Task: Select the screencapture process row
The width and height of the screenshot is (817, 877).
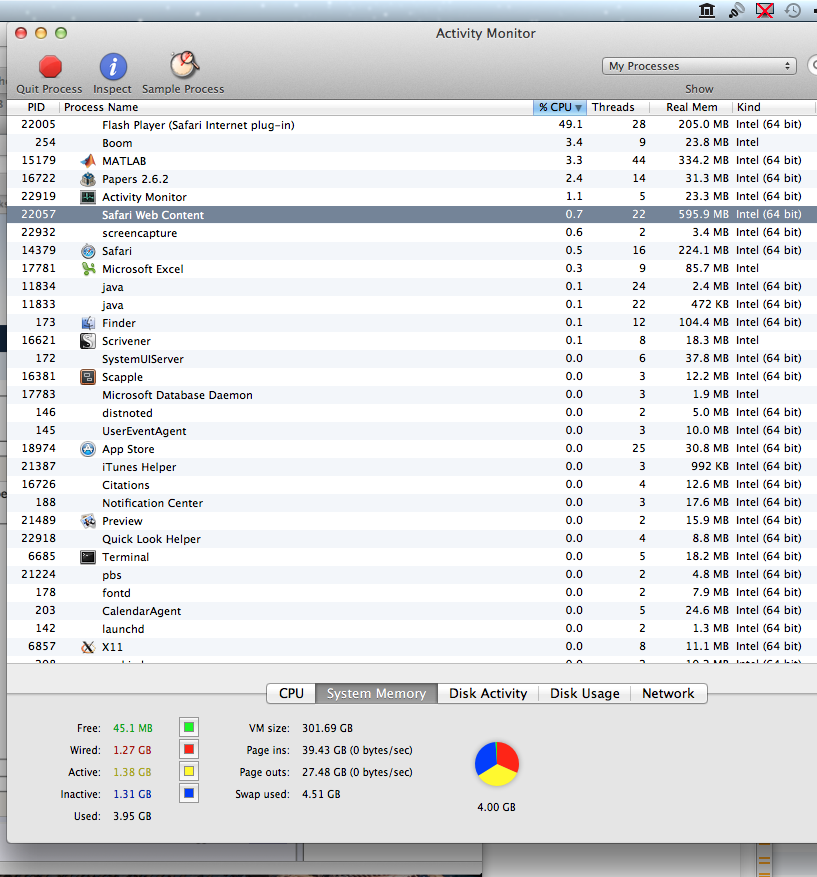Action: coord(412,233)
